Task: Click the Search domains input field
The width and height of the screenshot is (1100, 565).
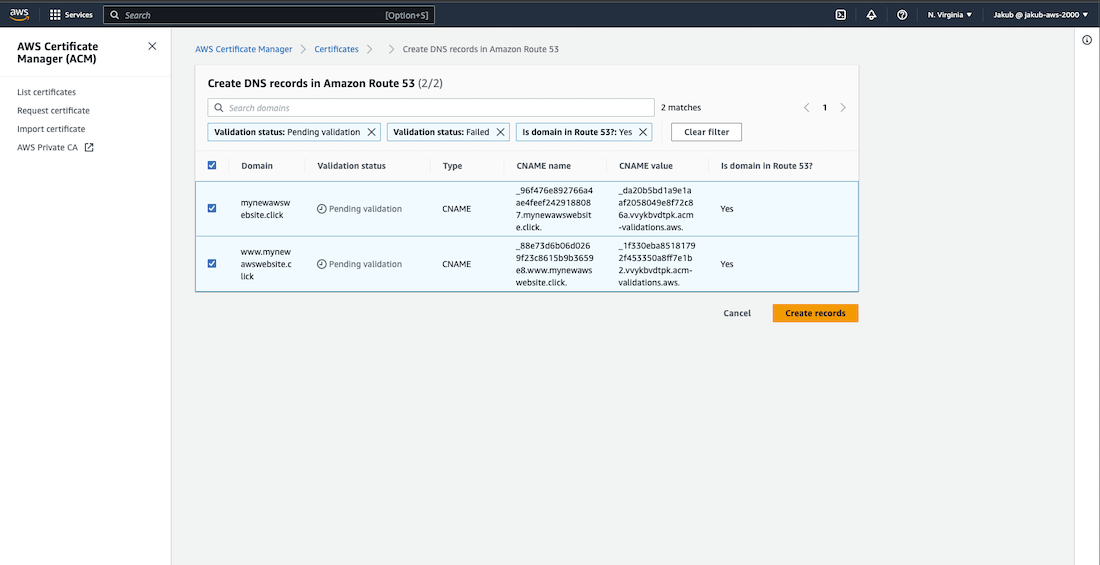Action: (x=431, y=107)
